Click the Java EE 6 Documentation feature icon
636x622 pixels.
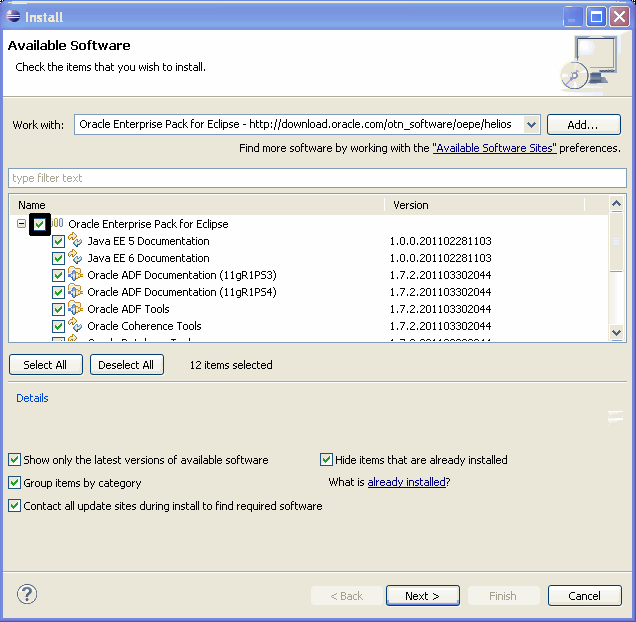coord(75,258)
